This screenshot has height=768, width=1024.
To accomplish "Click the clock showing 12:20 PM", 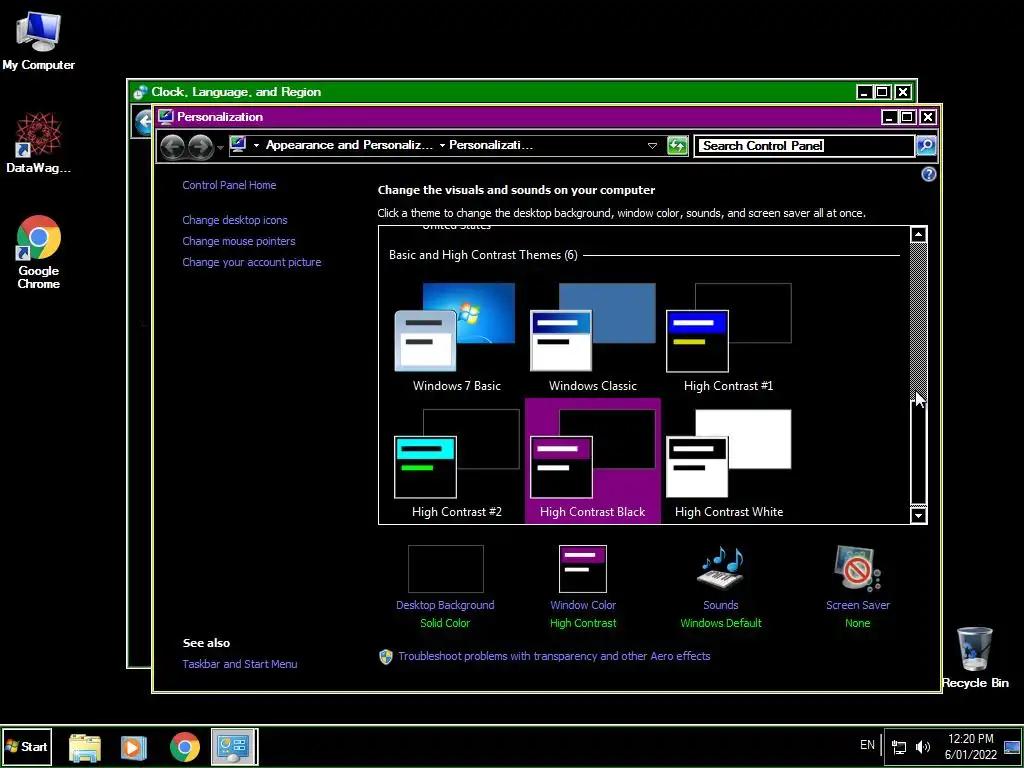I will pyautogui.click(x=970, y=747).
